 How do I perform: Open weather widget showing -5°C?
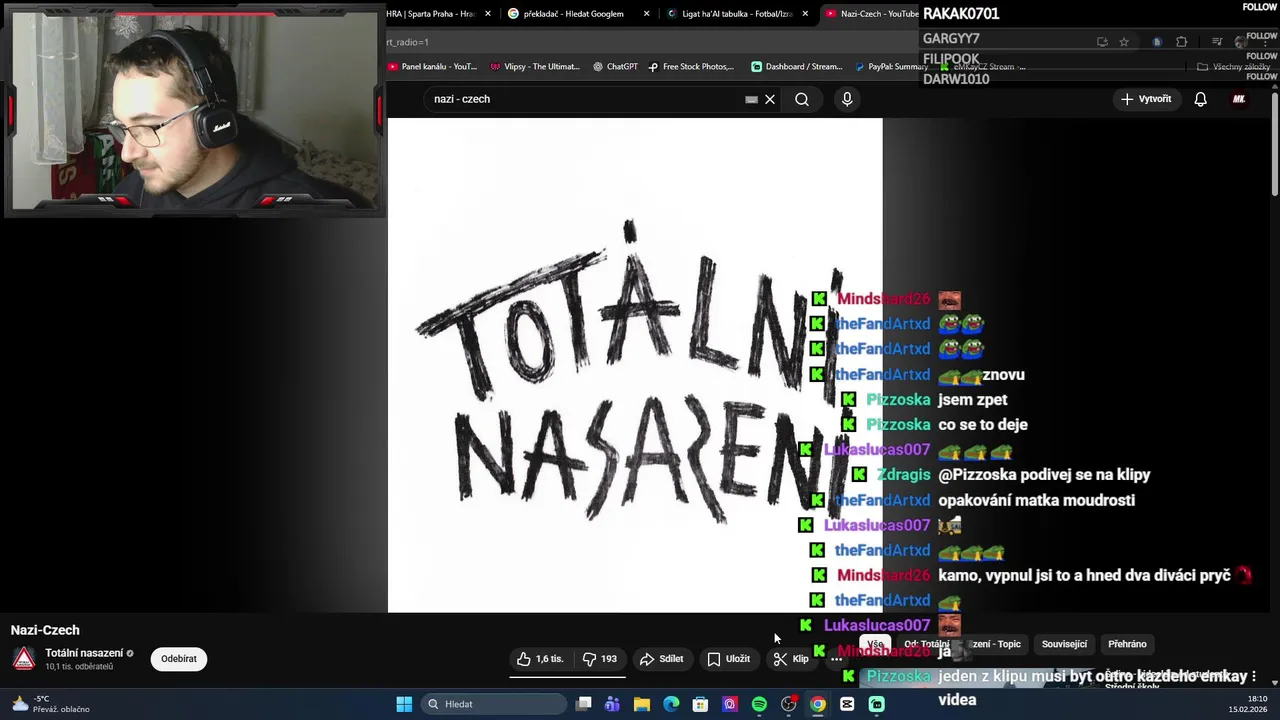coord(50,704)
